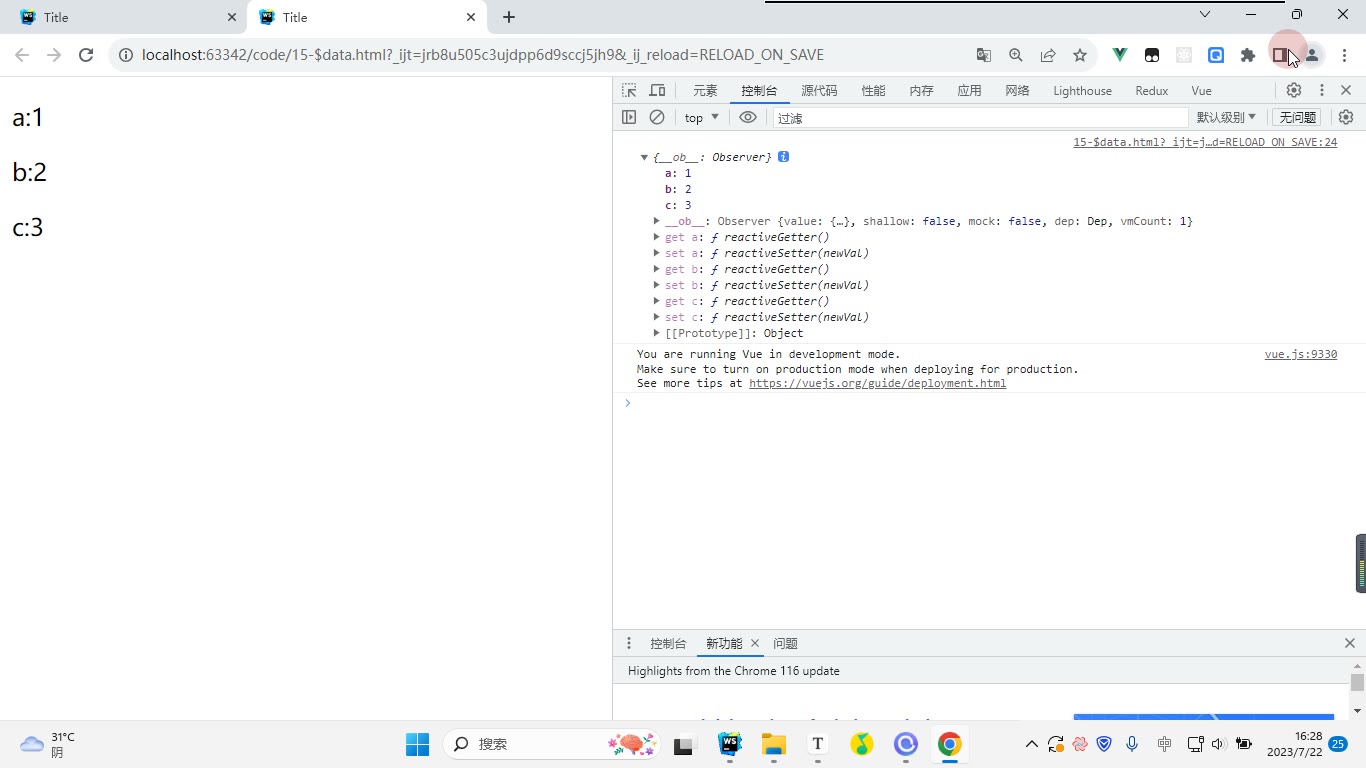Open a new browser tab
Screen dimensions: 1366x768
(509, 17)
